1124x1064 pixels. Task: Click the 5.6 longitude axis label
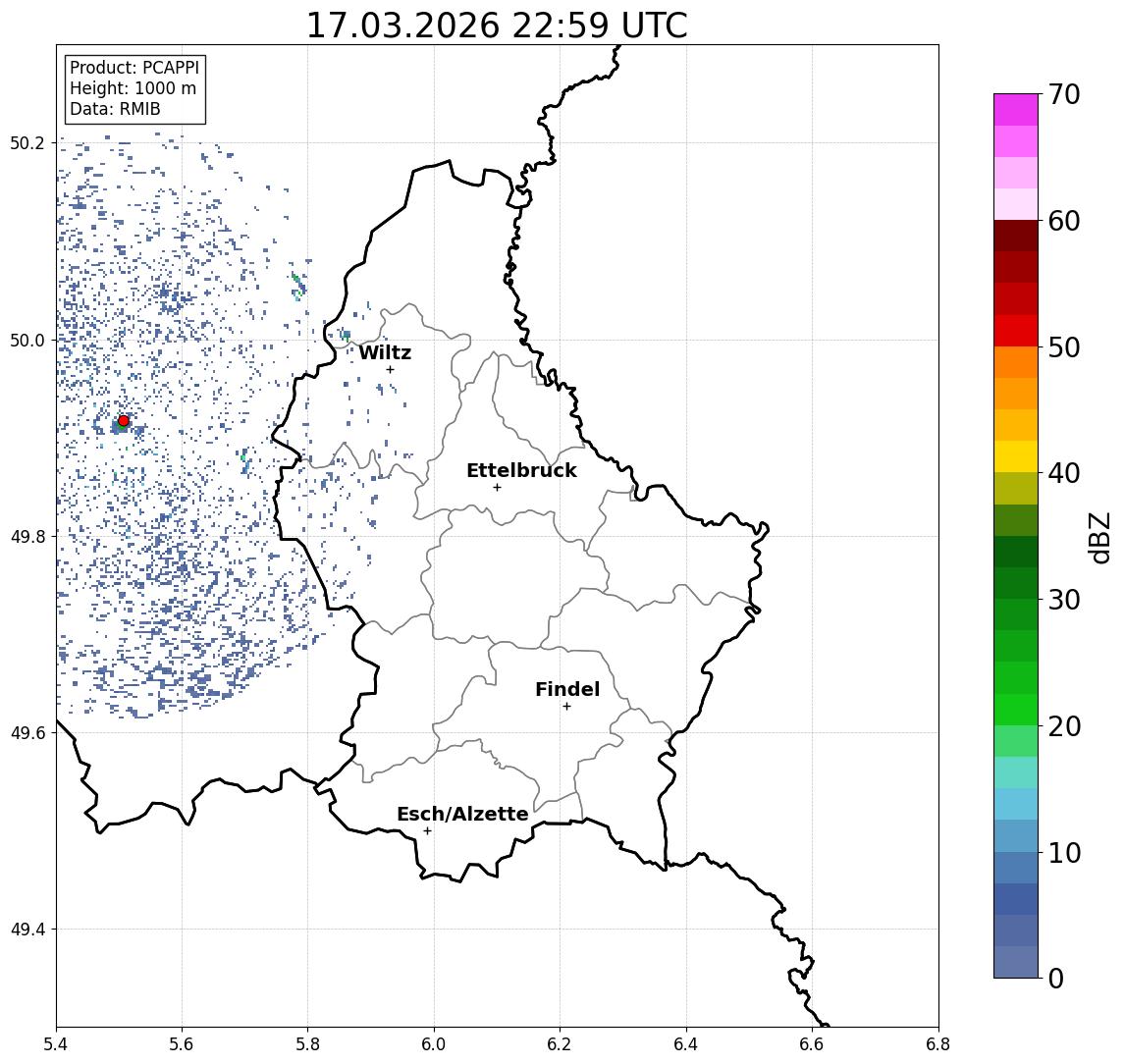(x=182, y=1044)
